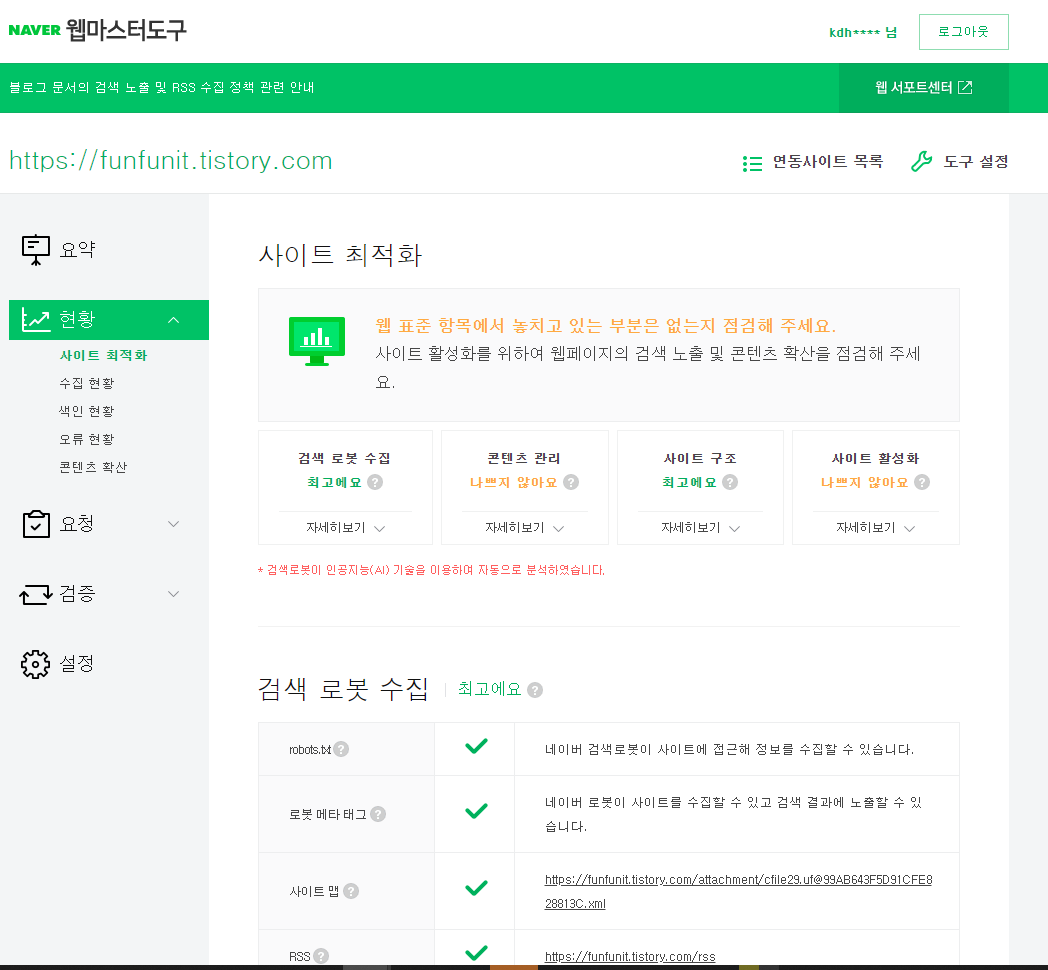This screenshot has width=1048, height=970.
Task: Click help icon in 콘텐츠 관리 card
Action: (x=571, y=482)
